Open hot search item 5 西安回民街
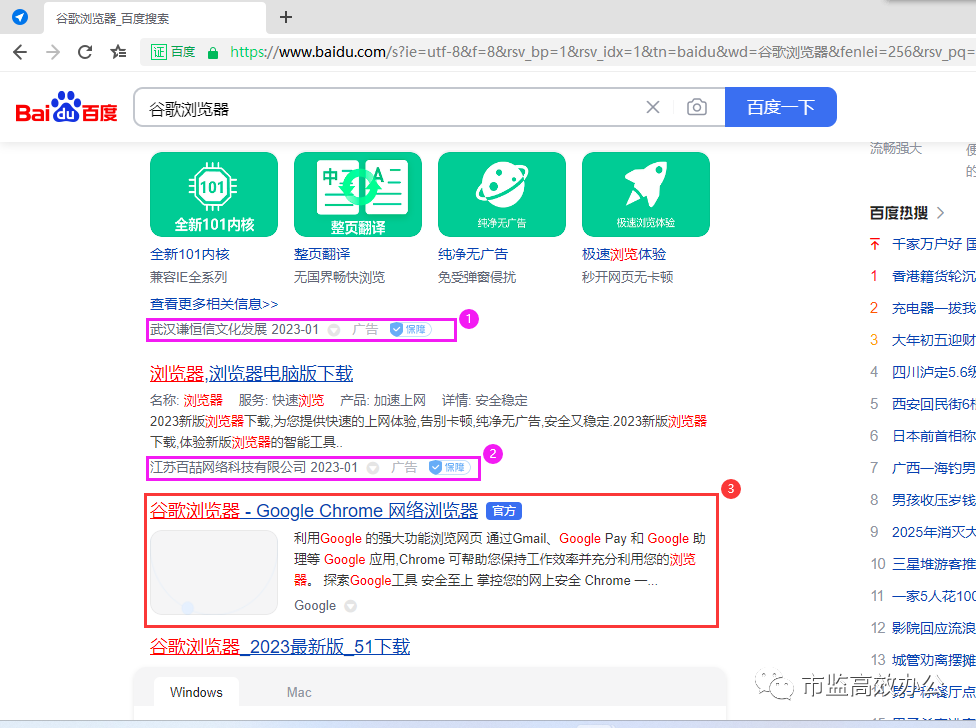 point(933,404)
